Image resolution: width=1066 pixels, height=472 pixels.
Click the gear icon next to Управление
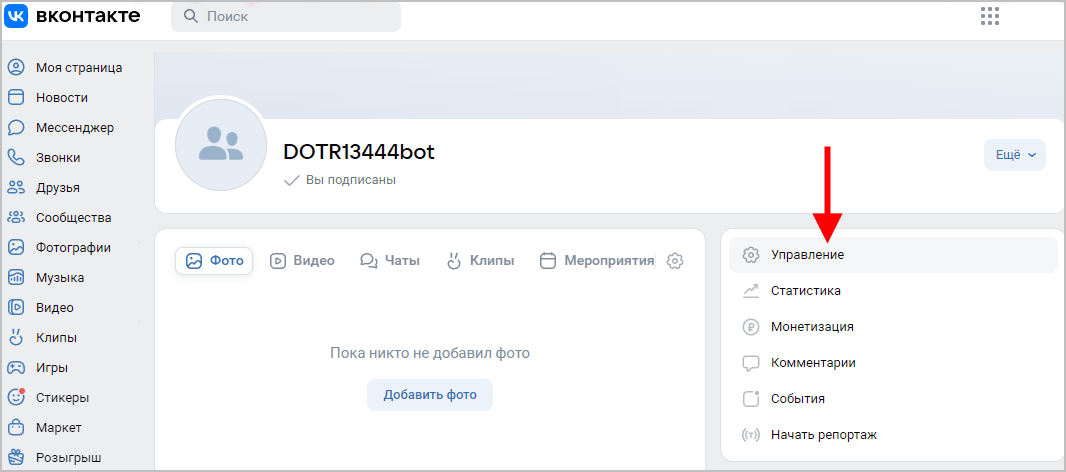[751, 255]
